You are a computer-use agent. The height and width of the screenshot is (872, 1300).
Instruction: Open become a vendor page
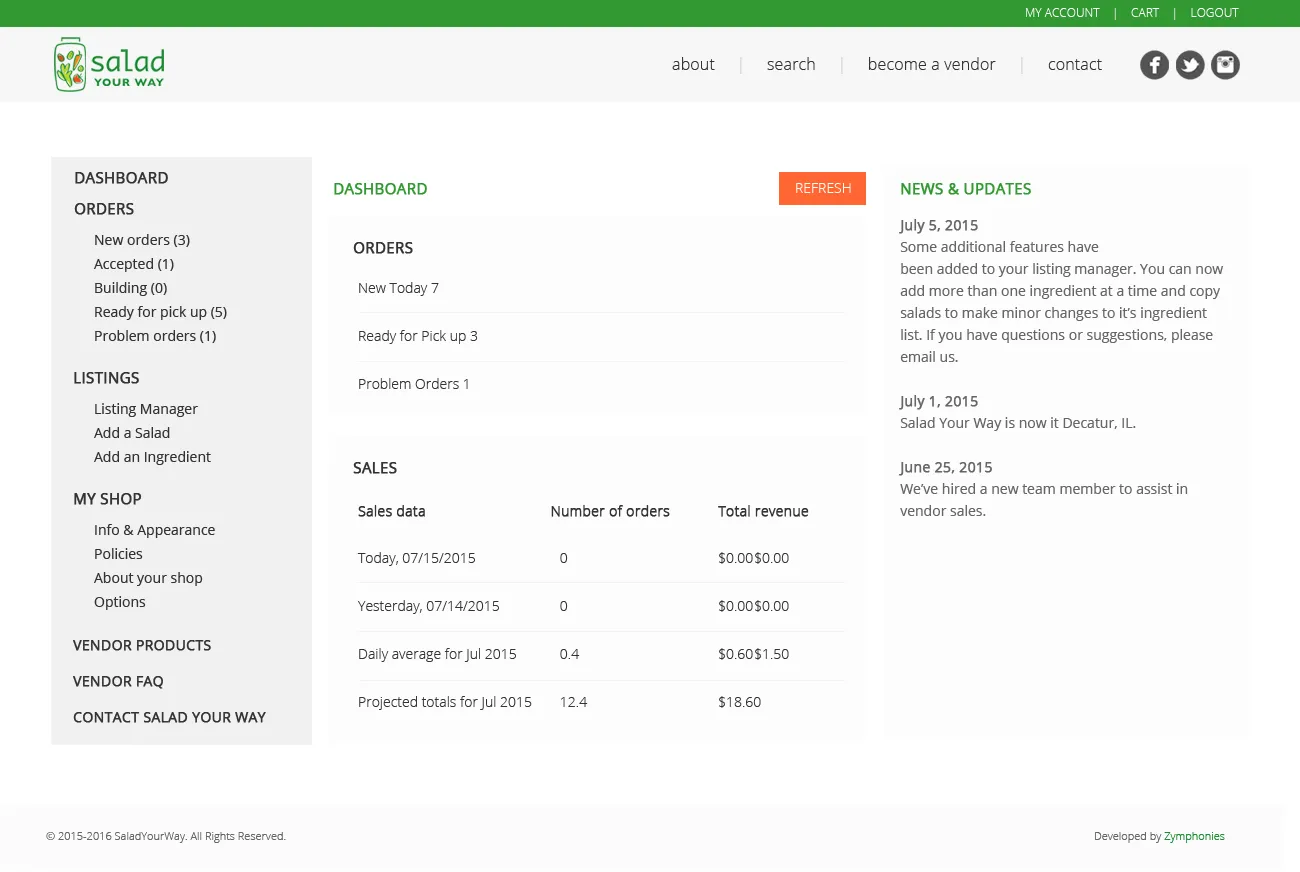pyautogui.click(x=931, y=64)
